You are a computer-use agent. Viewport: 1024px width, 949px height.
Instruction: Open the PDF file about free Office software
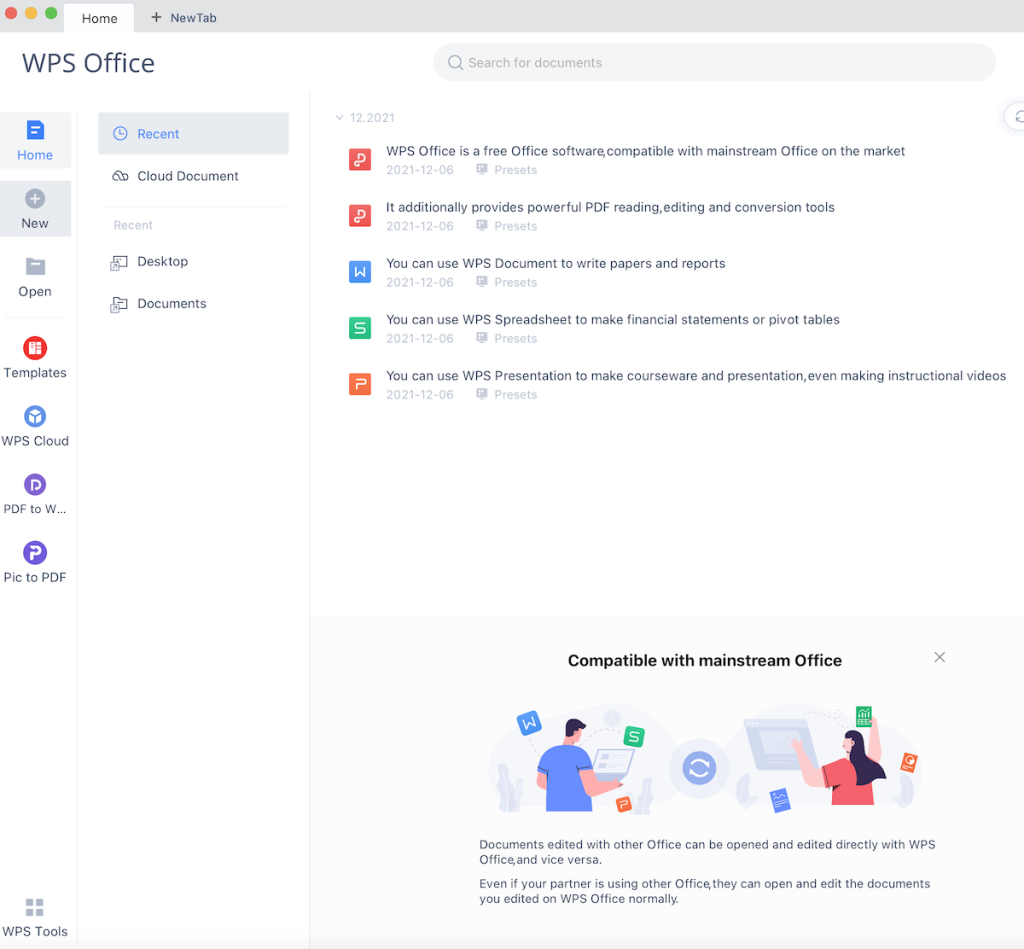(360, 159)
